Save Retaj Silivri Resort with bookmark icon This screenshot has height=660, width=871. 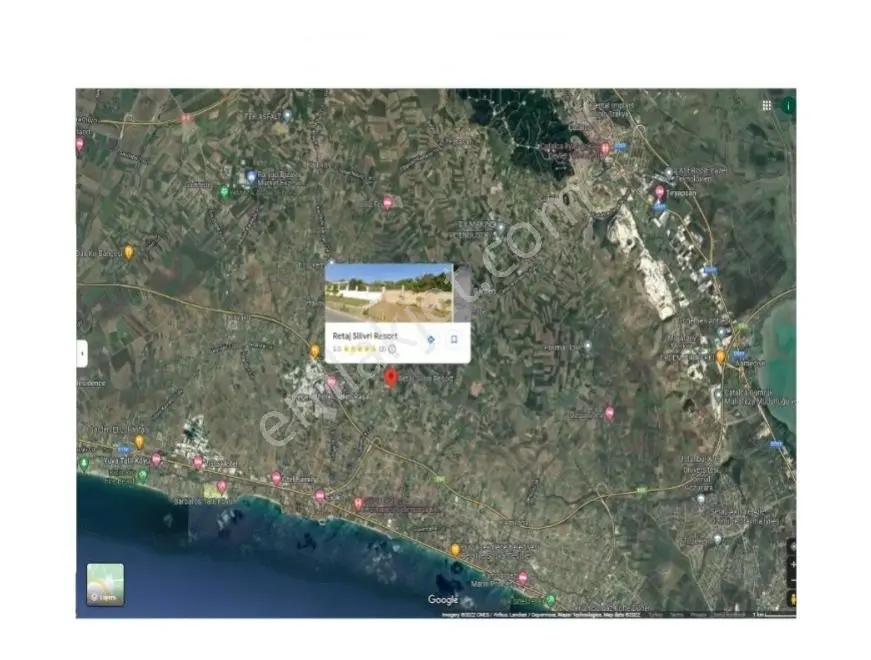tap(454, 339)
